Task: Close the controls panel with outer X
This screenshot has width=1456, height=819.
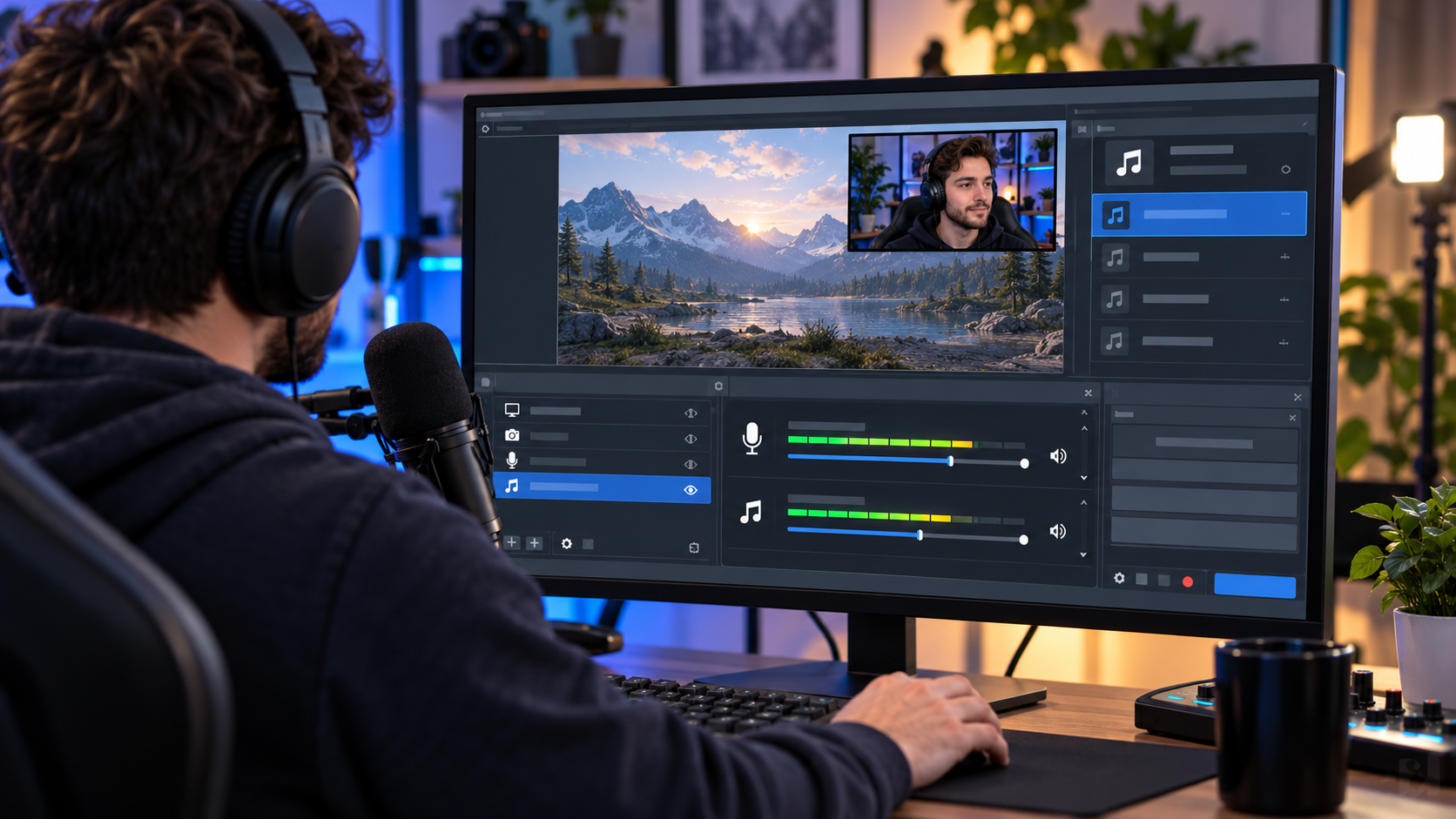Action: [1298, 398]
